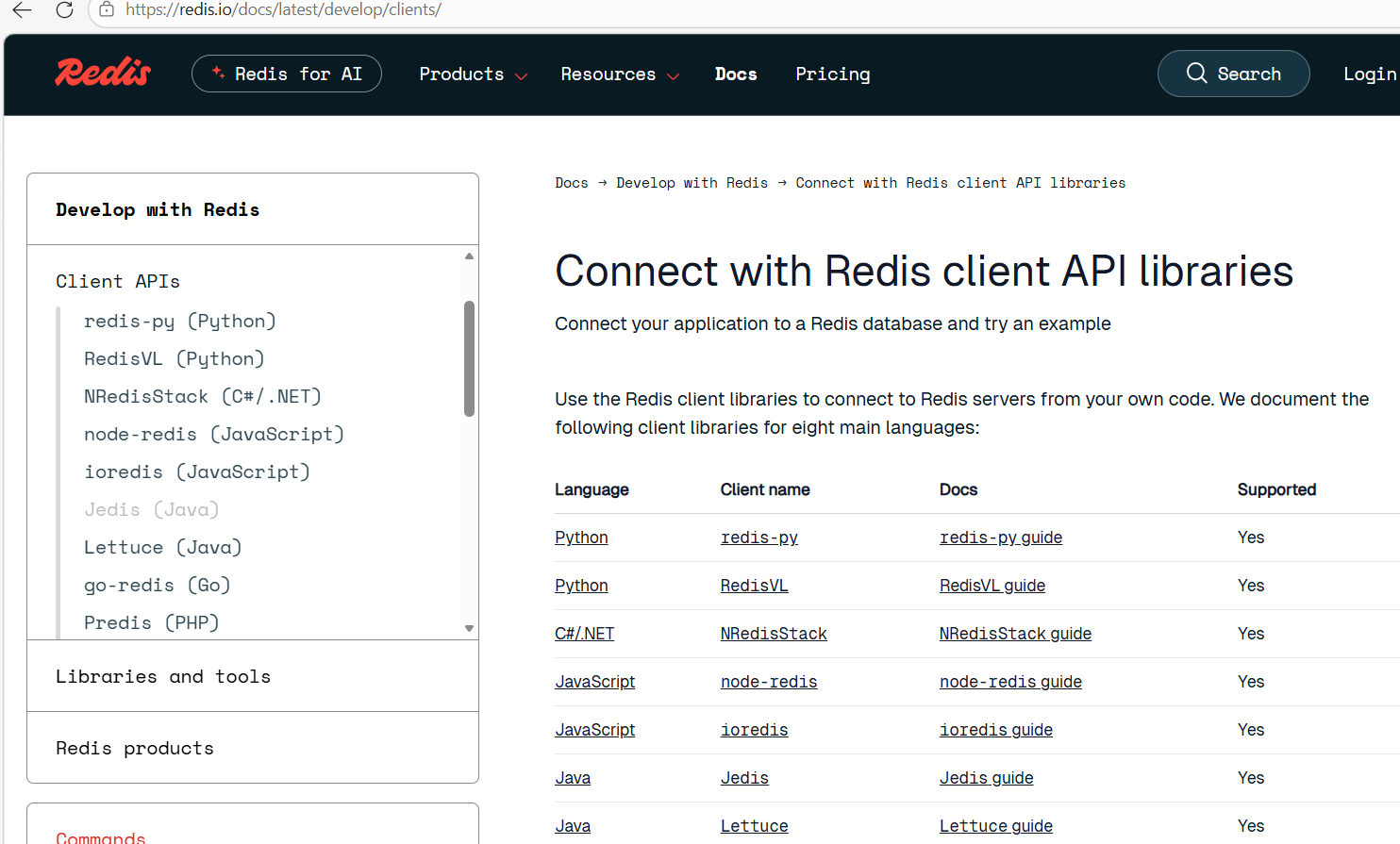Image resolution: width=1400 pixels, height=844 pixels.
Task: Click the sparkle icon in Redis for AI
Action: 218,73
